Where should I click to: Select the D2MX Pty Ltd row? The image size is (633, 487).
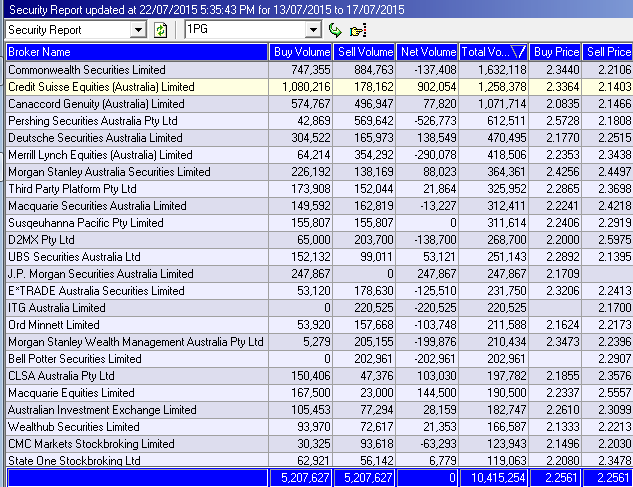(319, 240)
